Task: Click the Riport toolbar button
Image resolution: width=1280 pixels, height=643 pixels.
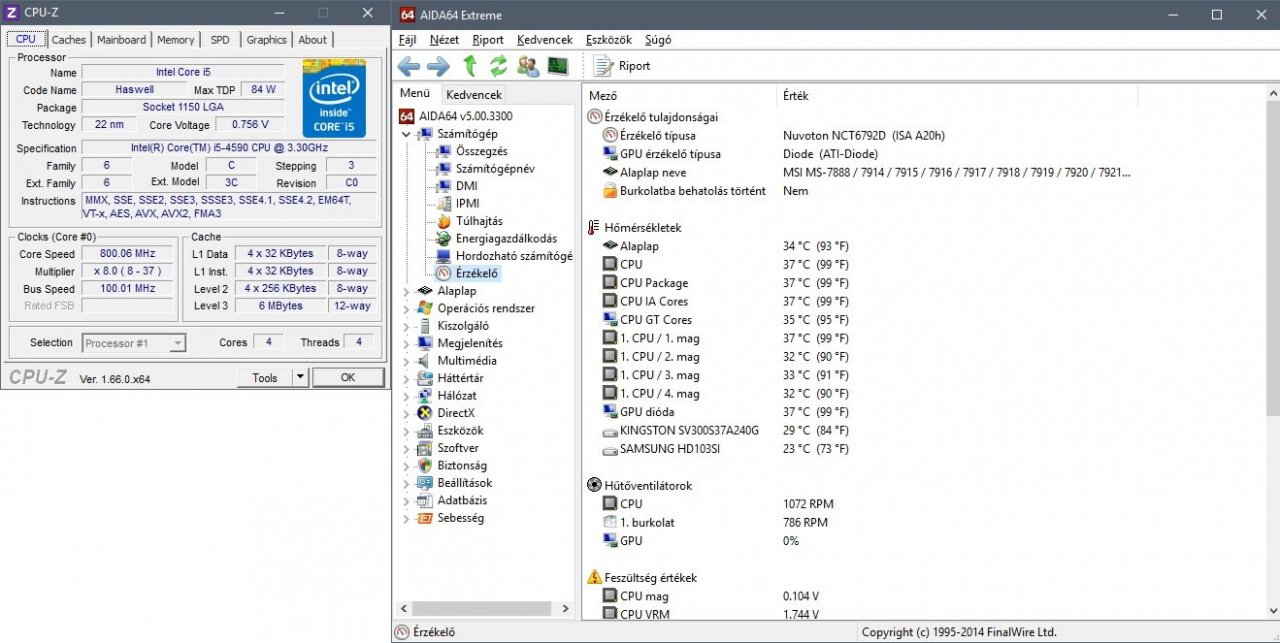Action: point(622,66)
